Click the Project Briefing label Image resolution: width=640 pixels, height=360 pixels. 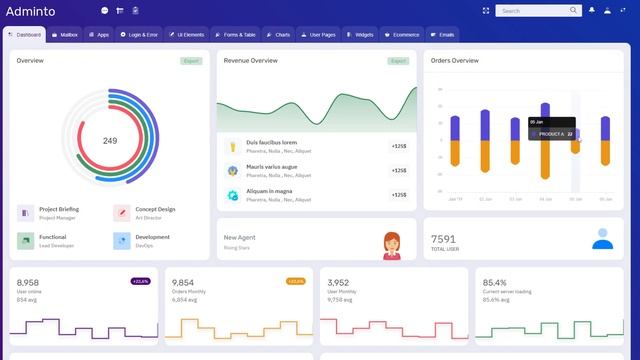(x=59, y=209)
